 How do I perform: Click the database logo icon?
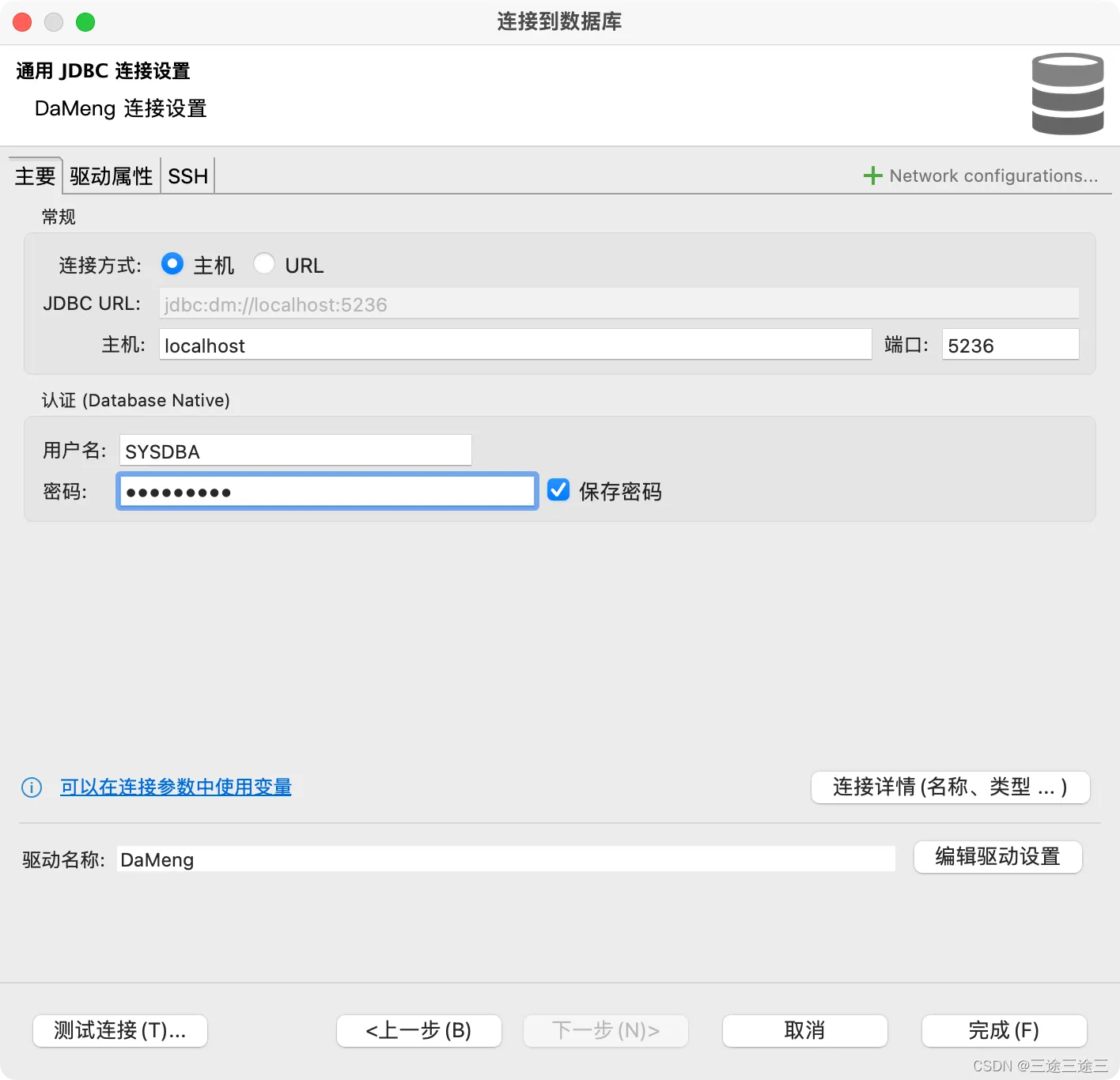1067,94
